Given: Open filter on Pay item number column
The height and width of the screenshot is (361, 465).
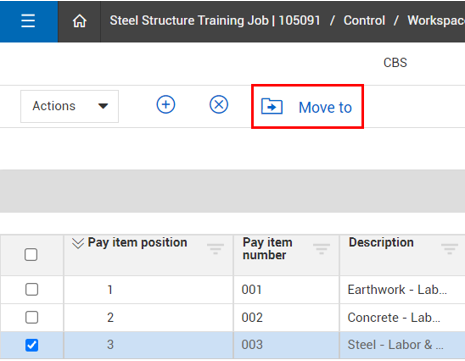Looking at the screenshot, I should (x=321, y=249).
